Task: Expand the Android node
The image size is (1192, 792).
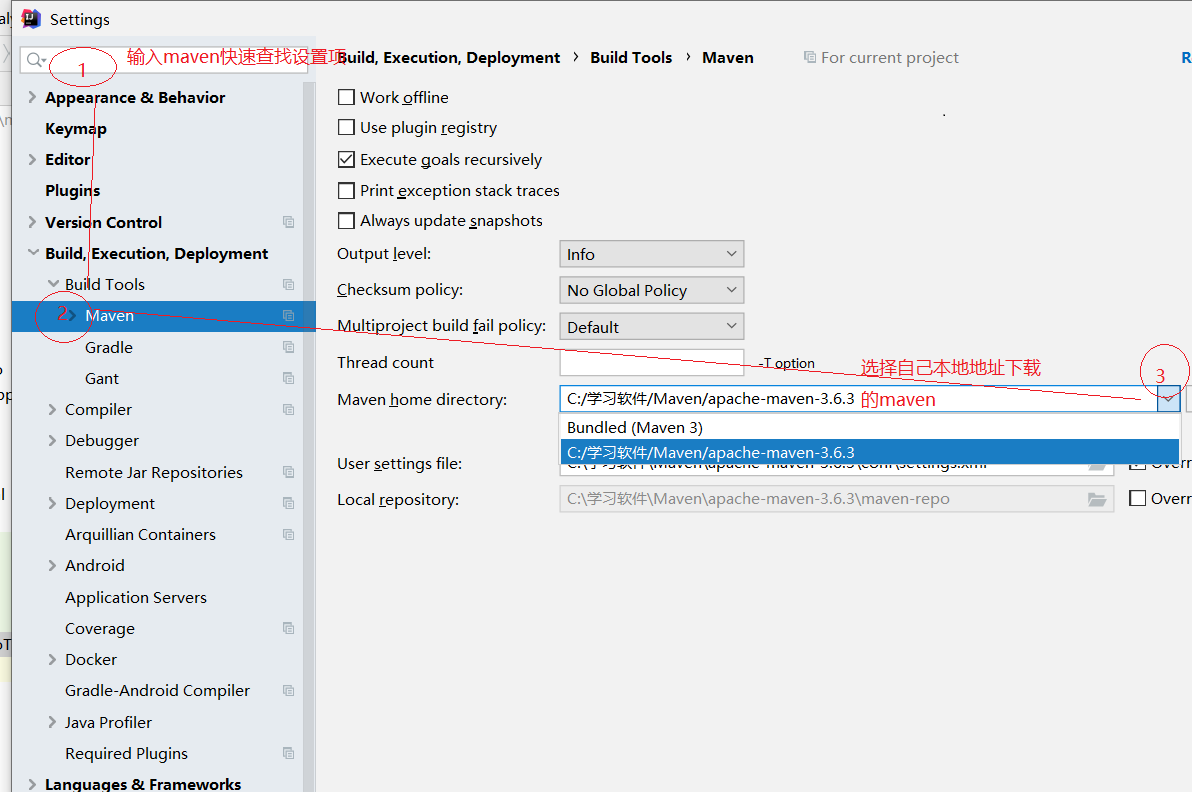Action: [x=52, y=565]
